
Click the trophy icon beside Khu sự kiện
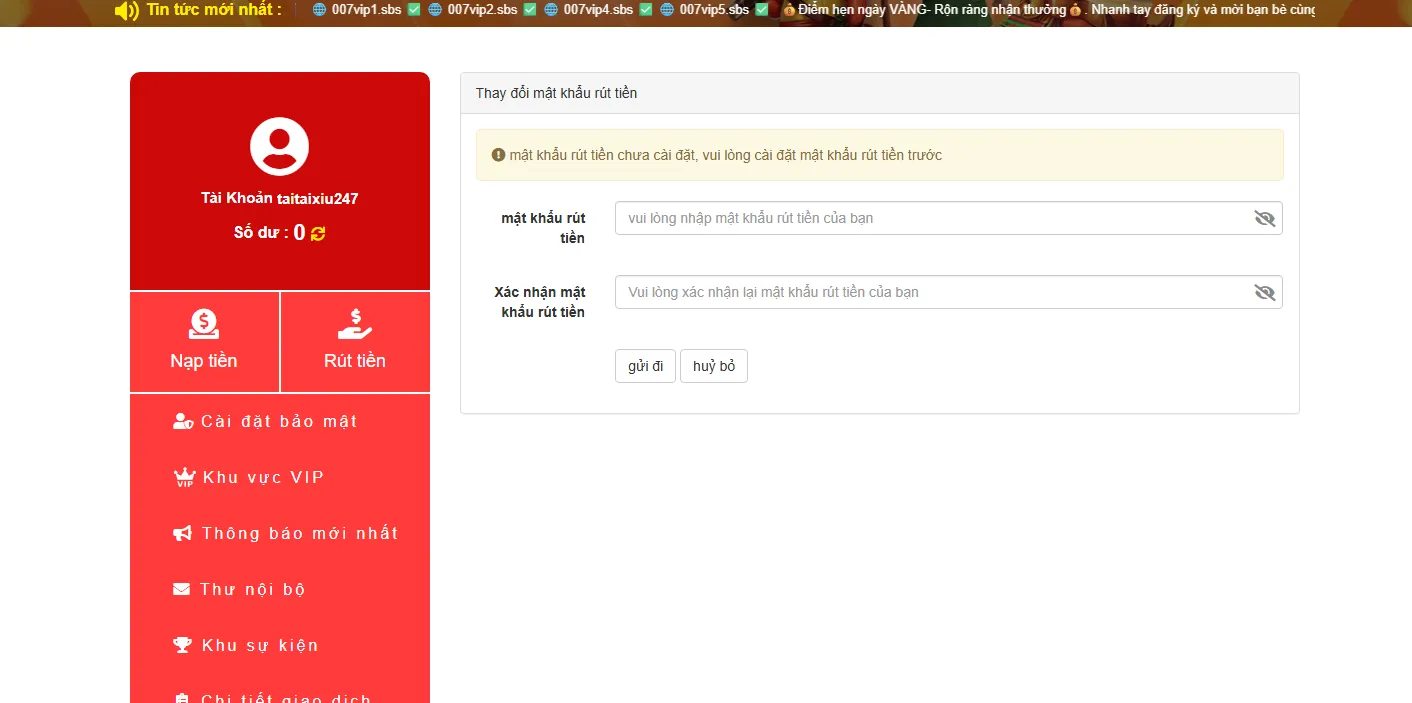(181, 644)
